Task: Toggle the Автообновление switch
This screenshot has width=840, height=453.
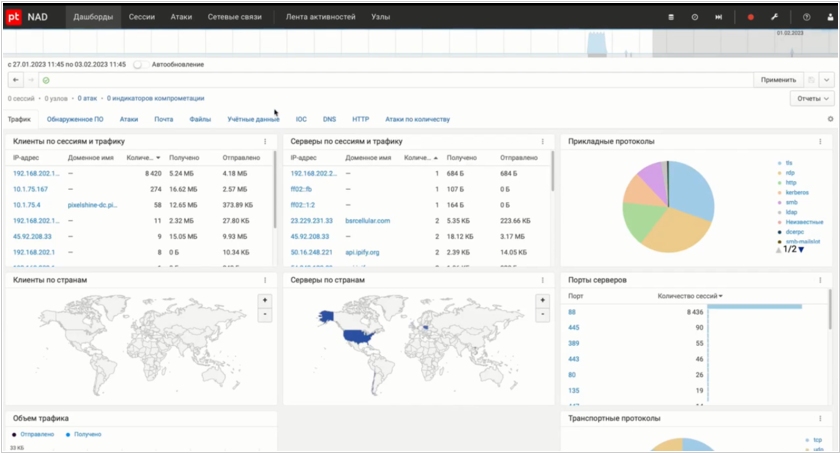Action: point(139,64)
